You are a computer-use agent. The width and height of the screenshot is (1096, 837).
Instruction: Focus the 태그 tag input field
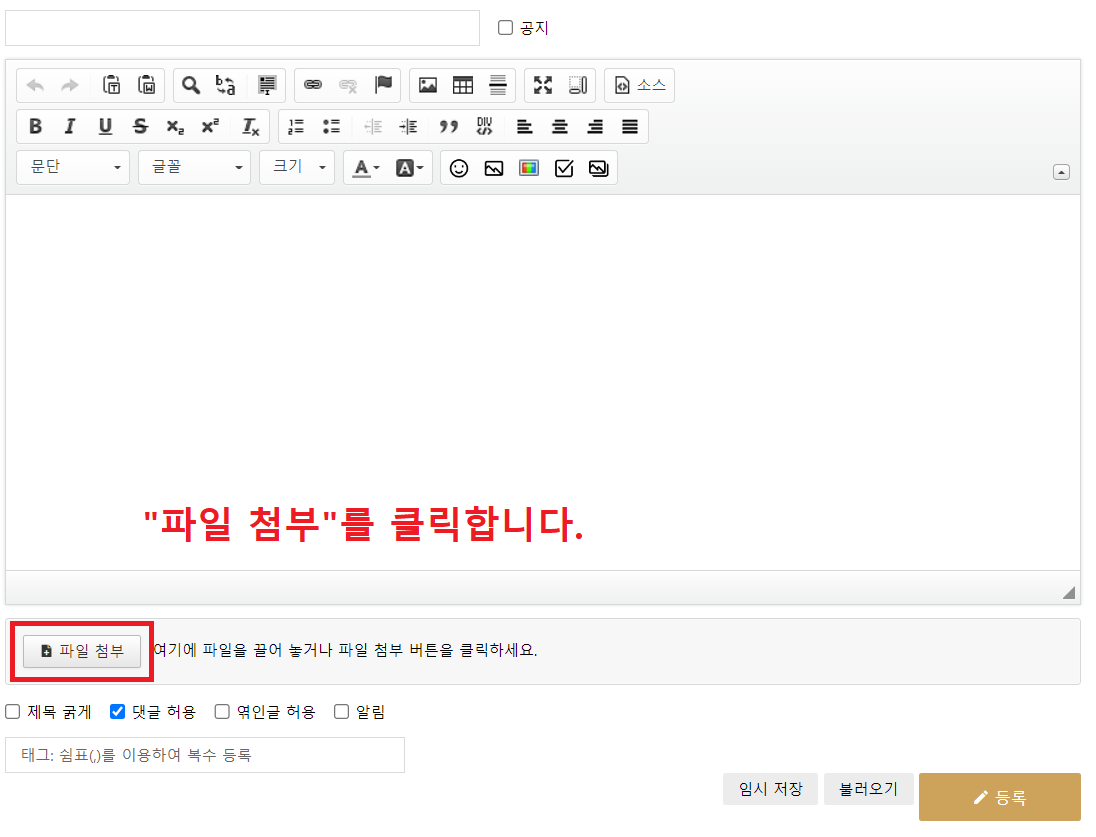(x=205, y=755)
